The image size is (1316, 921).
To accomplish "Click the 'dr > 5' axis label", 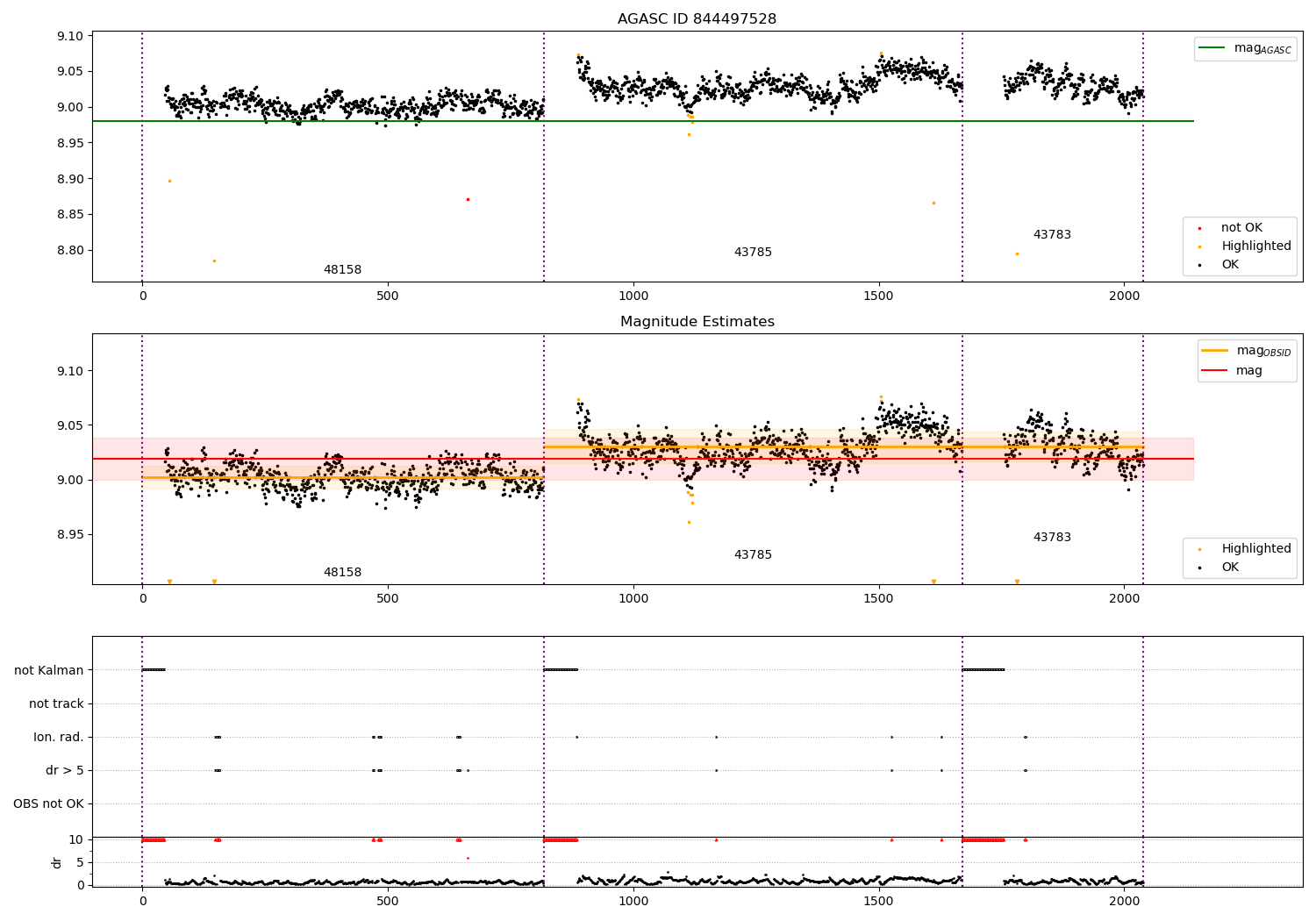I will (65, 771).
